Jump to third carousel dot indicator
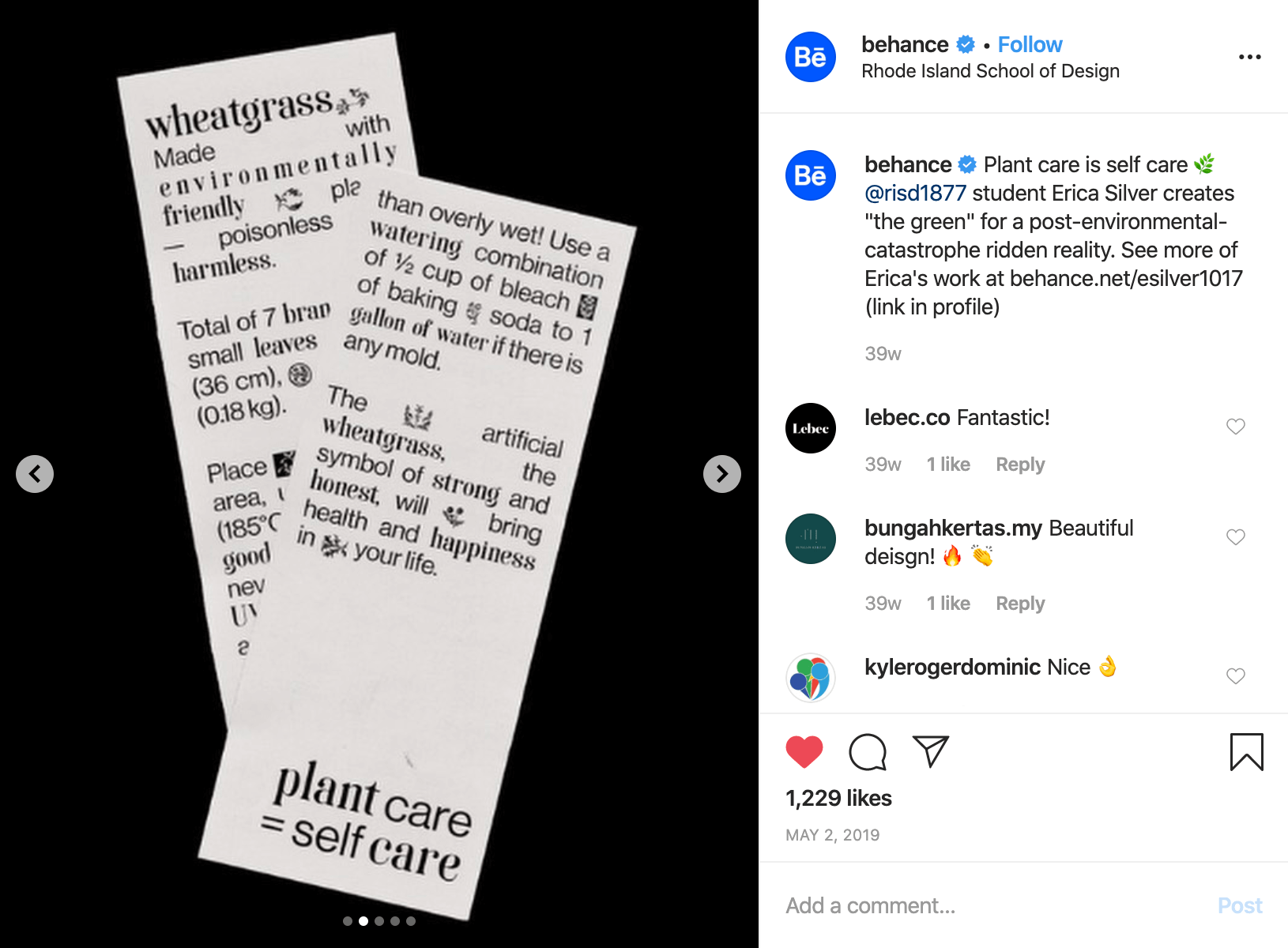1288x948 pixels. click(x=379, y=921)
